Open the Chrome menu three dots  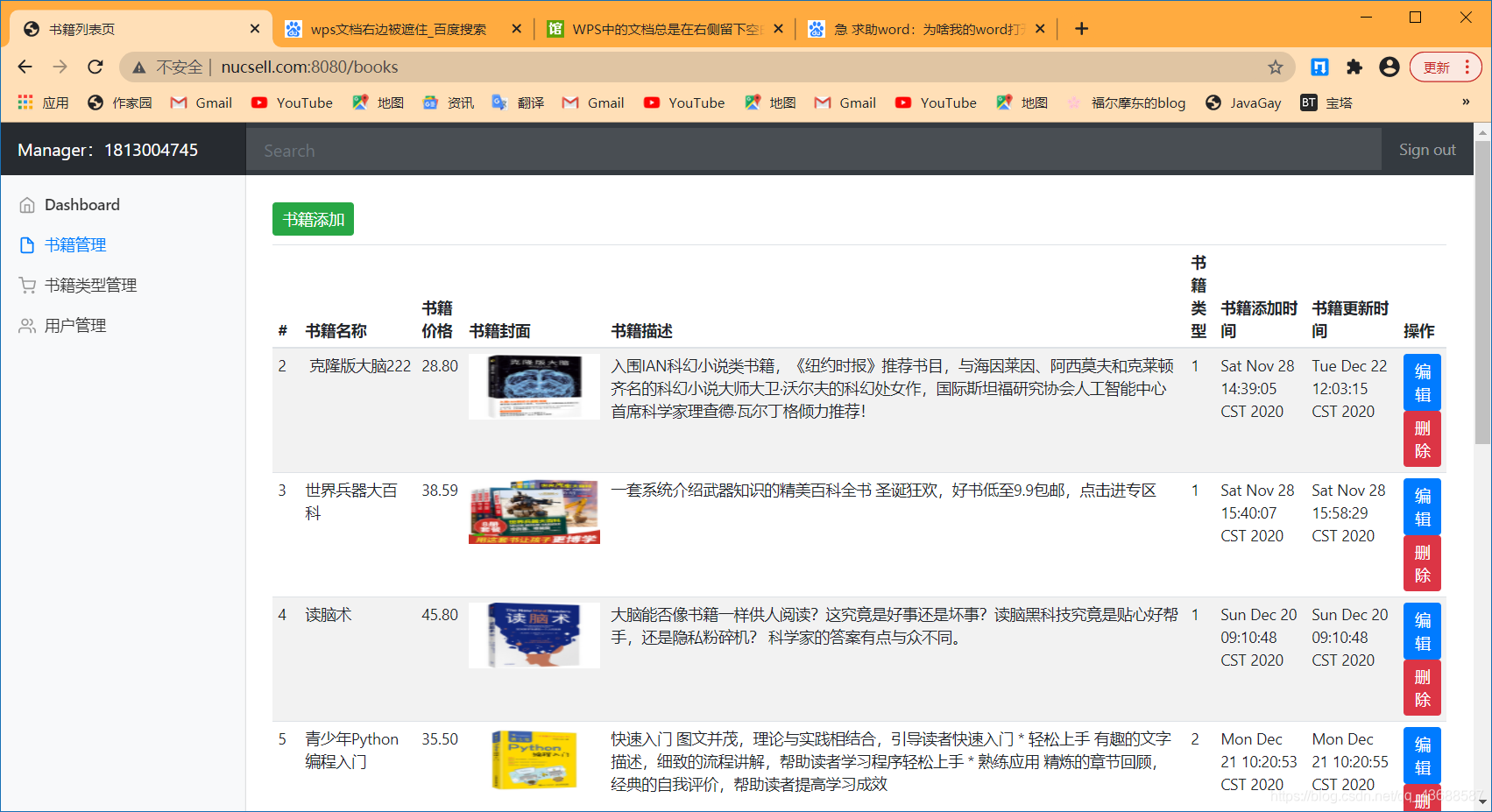click(1467, 67)
